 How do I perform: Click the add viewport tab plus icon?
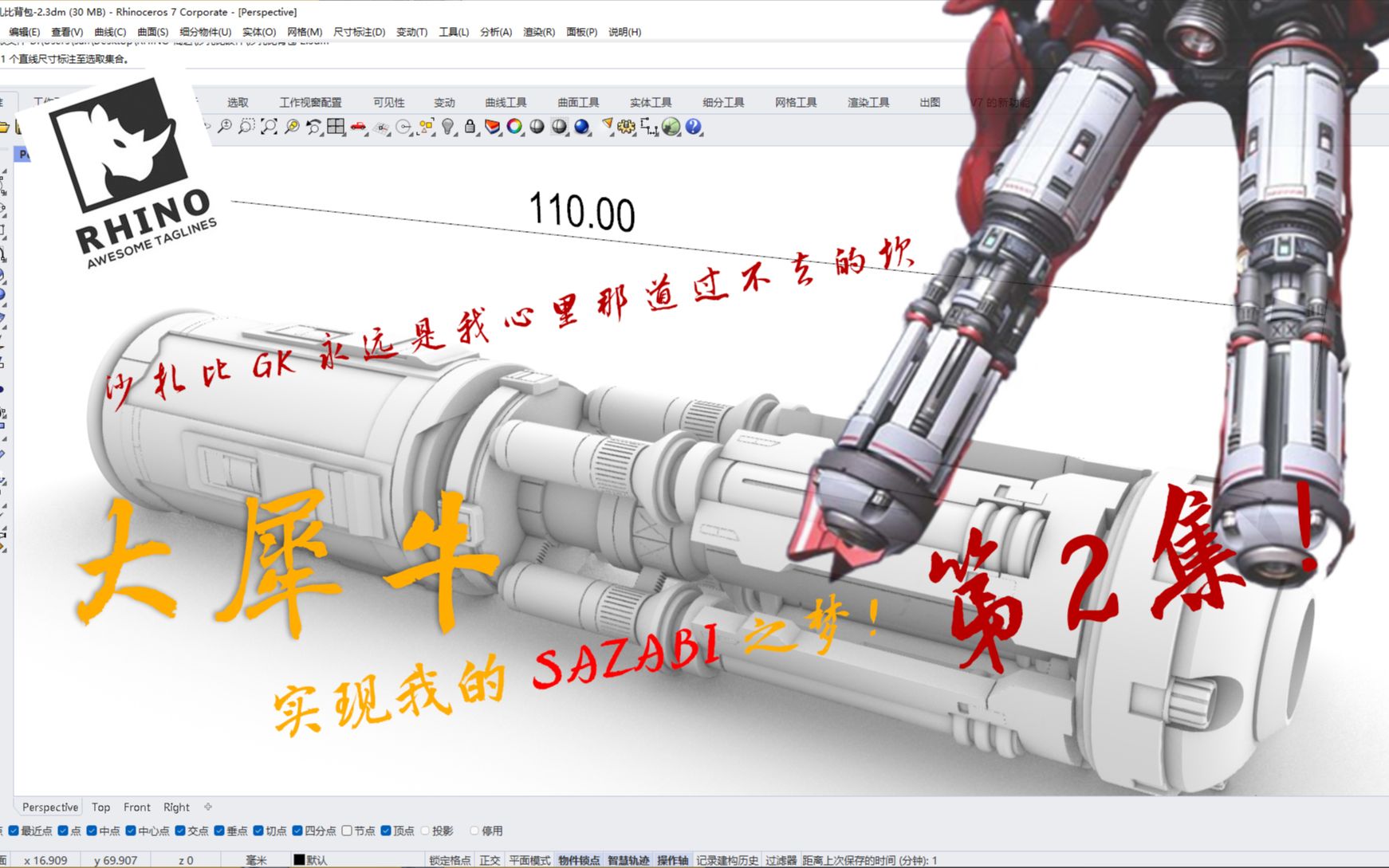[x=208, y=807]
